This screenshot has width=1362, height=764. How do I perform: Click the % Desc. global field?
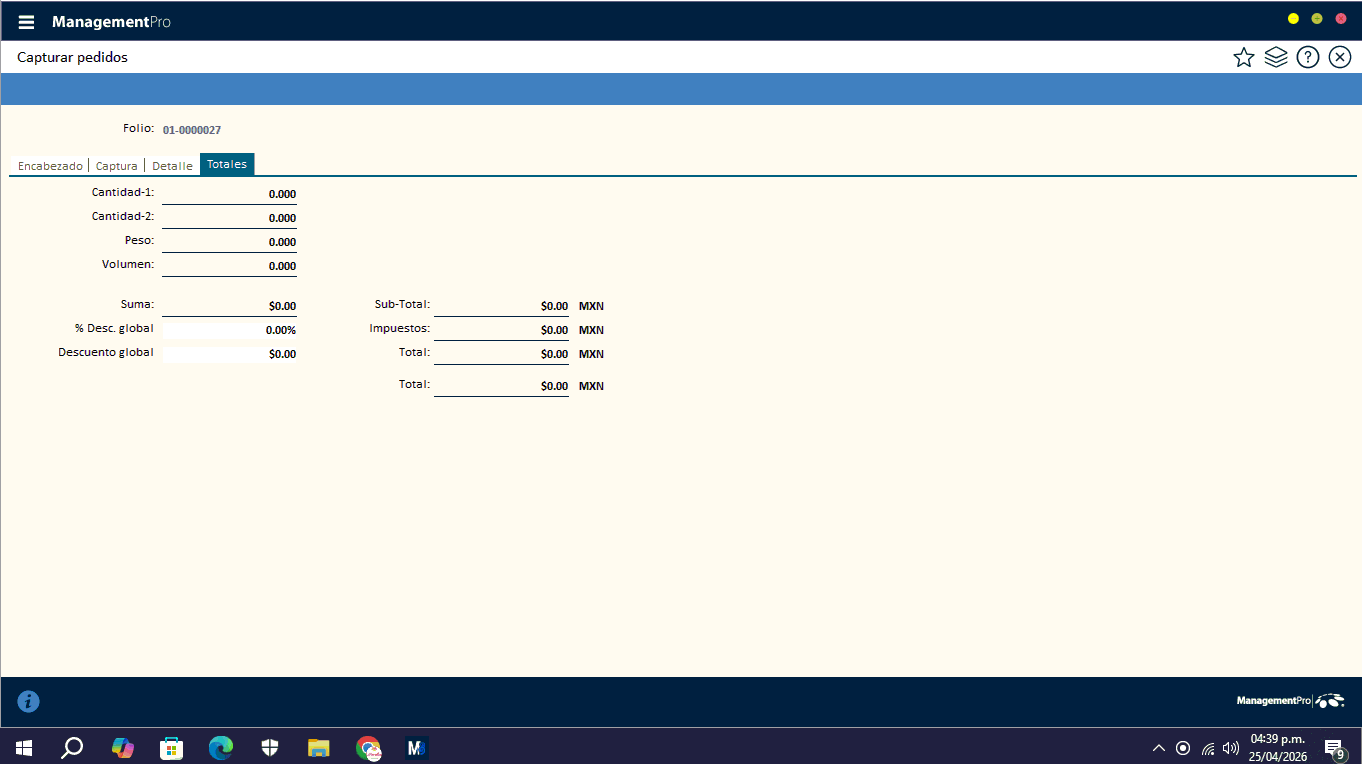229,330
